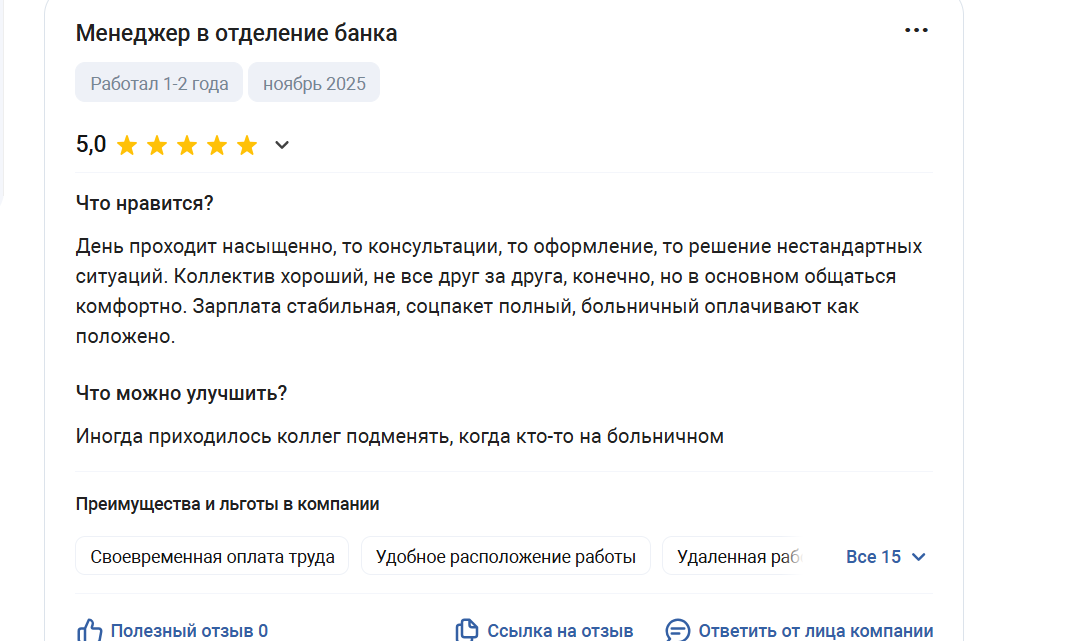Click the fourth yellow rating star

(217, 146)
